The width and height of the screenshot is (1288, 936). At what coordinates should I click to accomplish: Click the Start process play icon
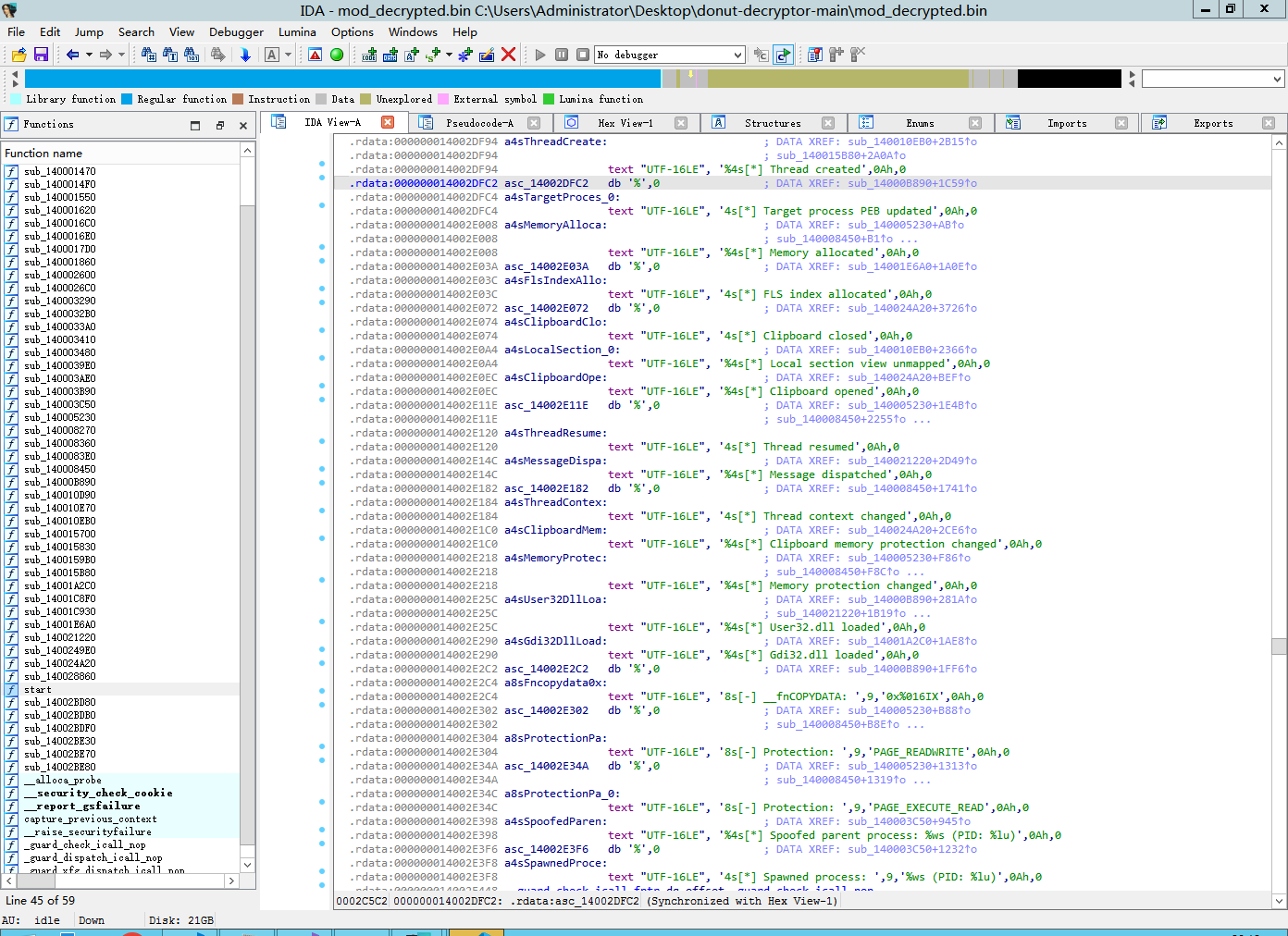tap(540, 55)
